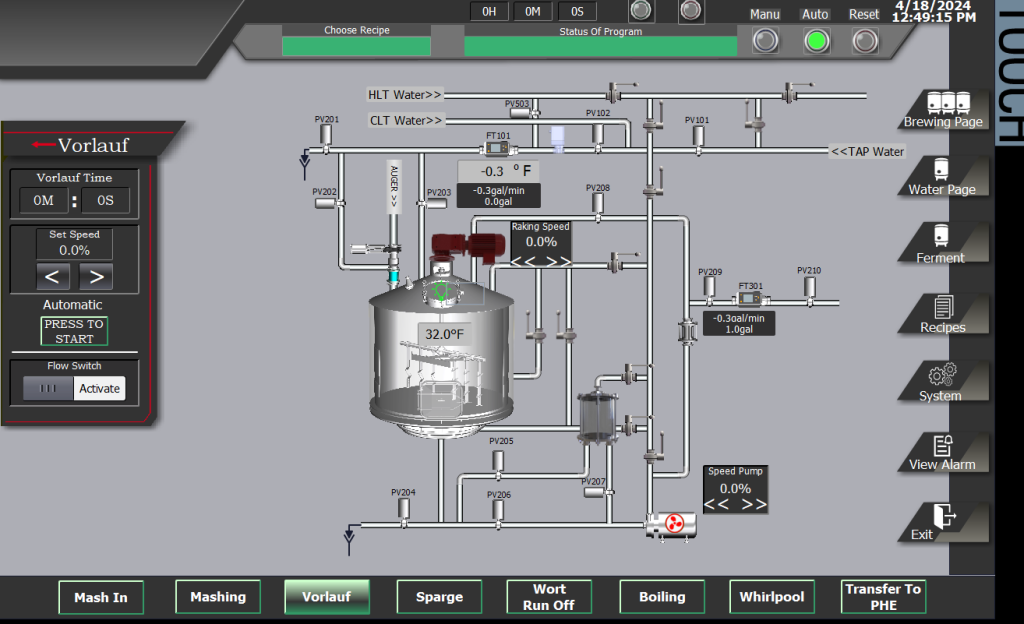
Task: Open the Recipes page icon
Action: [941, 306]
